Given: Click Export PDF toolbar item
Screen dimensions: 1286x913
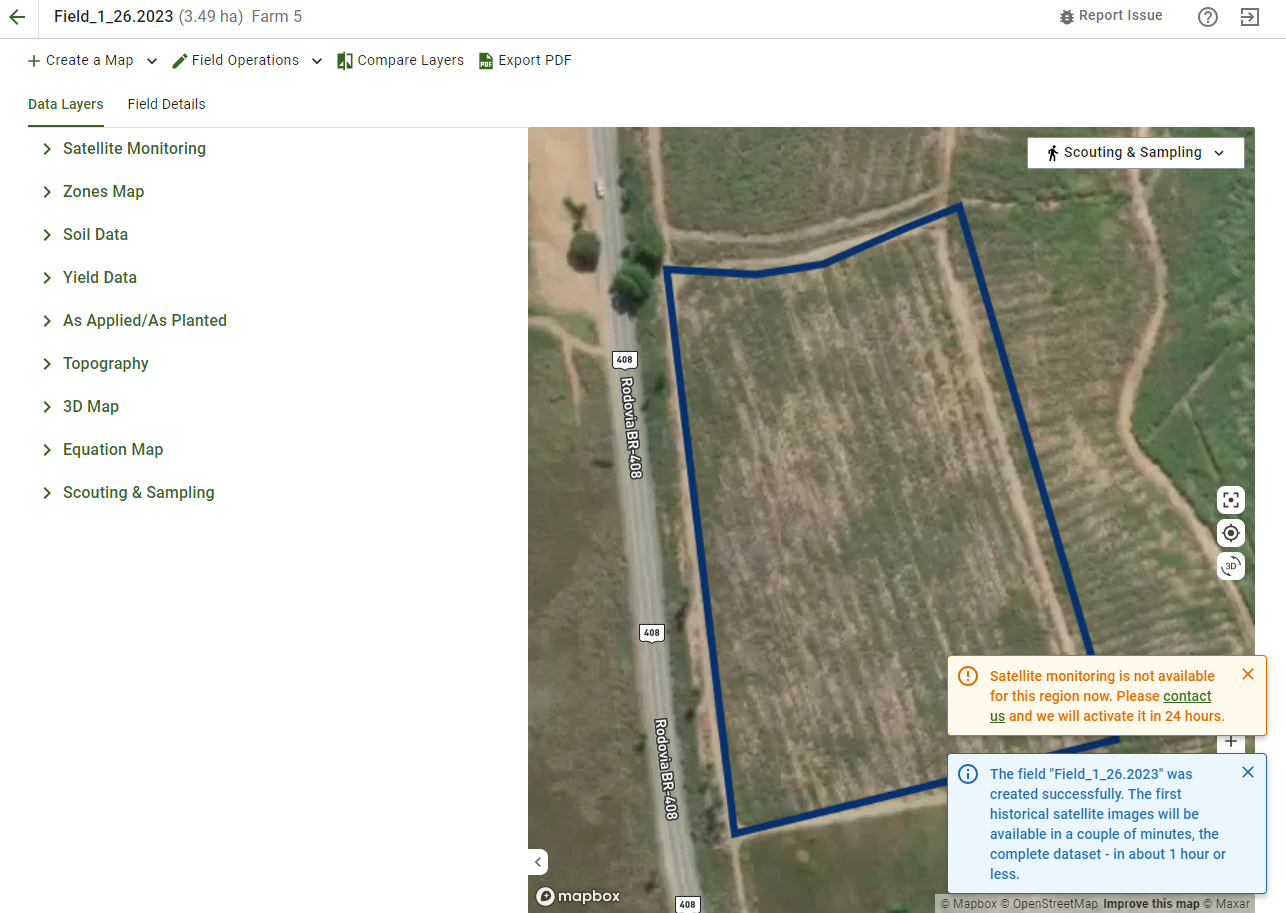Looking at the screenshot, I should 525,61.
